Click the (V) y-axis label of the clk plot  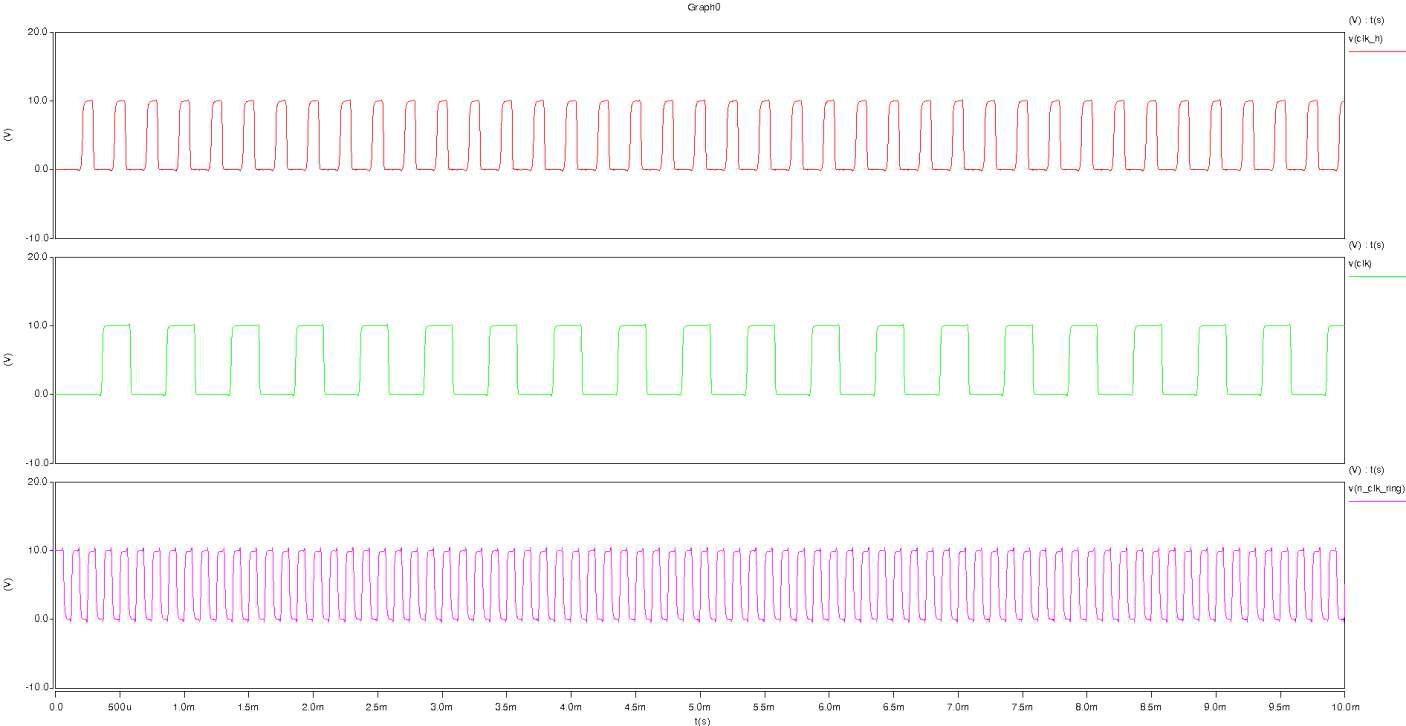(x=9, y=359)
